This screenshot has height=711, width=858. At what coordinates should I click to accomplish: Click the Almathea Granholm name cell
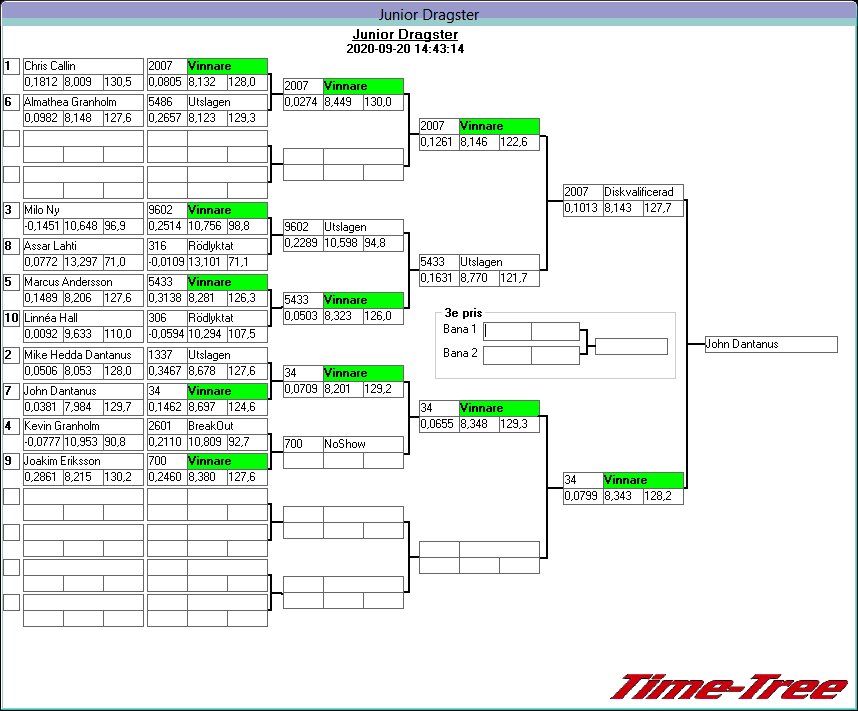coord(83,102)
